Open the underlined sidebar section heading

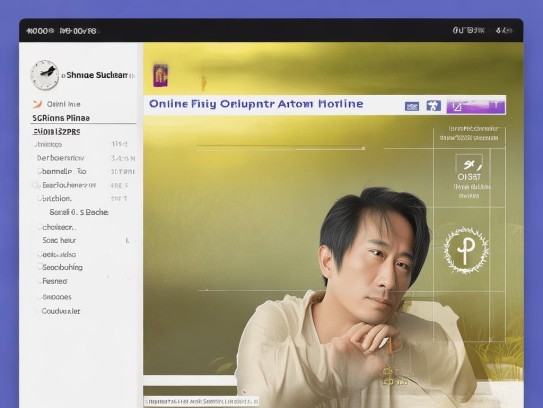tap(56, 132)
